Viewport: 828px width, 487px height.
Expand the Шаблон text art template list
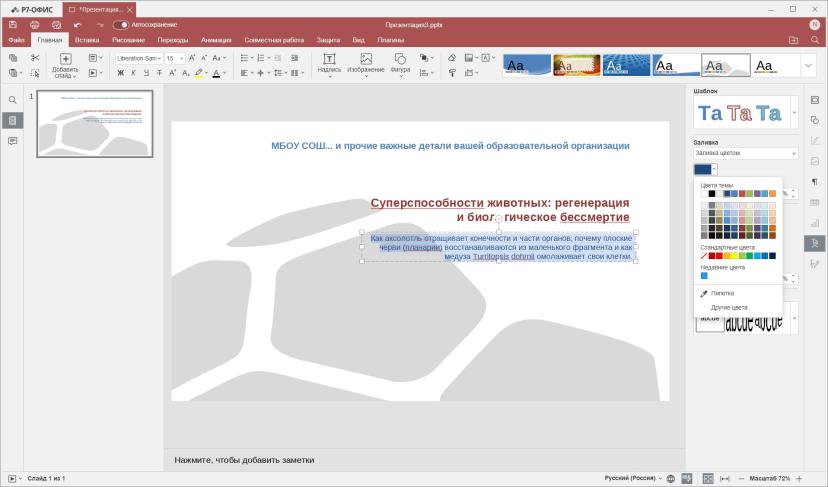(794, 112)
